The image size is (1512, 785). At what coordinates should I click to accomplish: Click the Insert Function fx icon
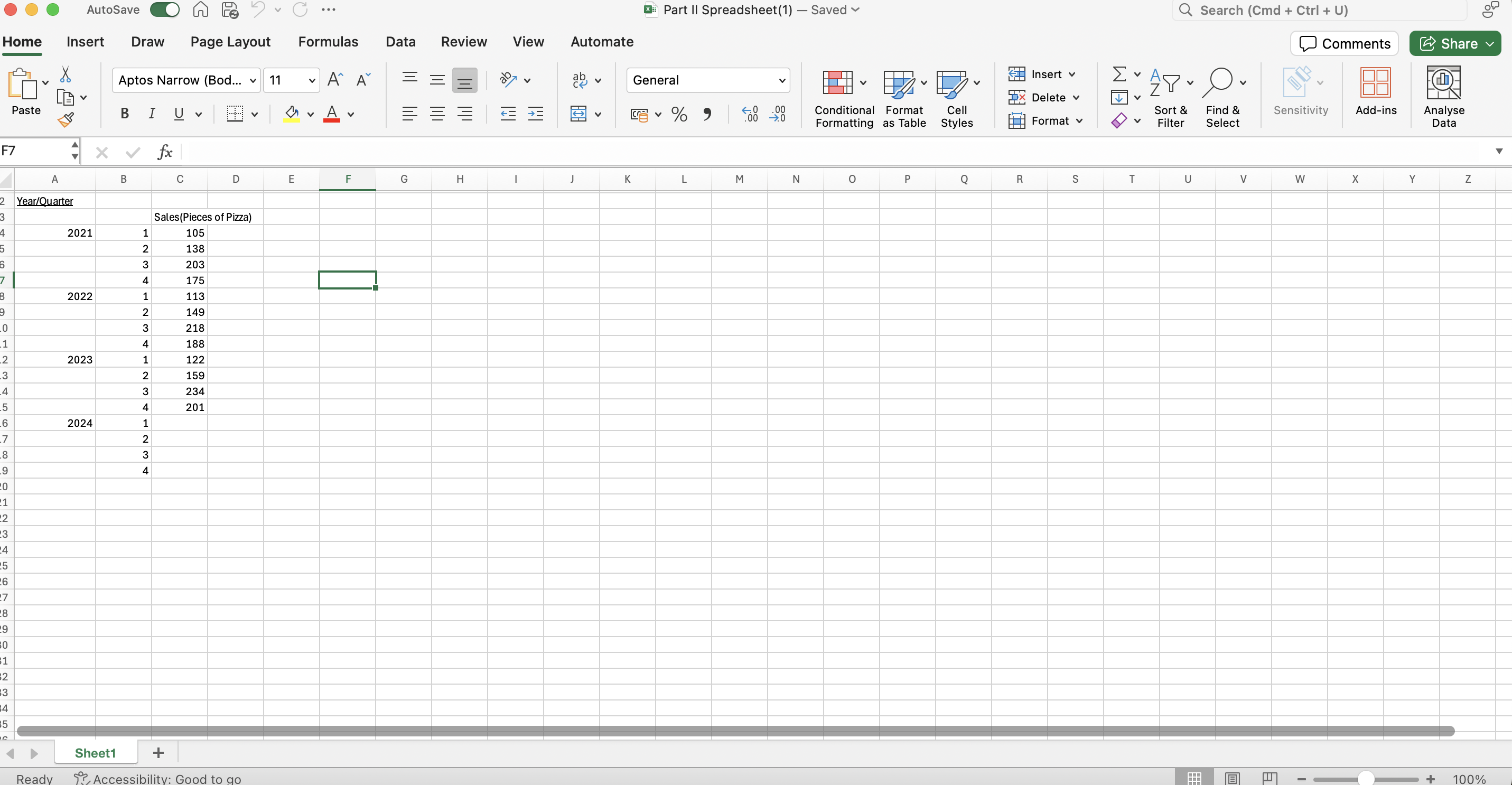[165, 153]
